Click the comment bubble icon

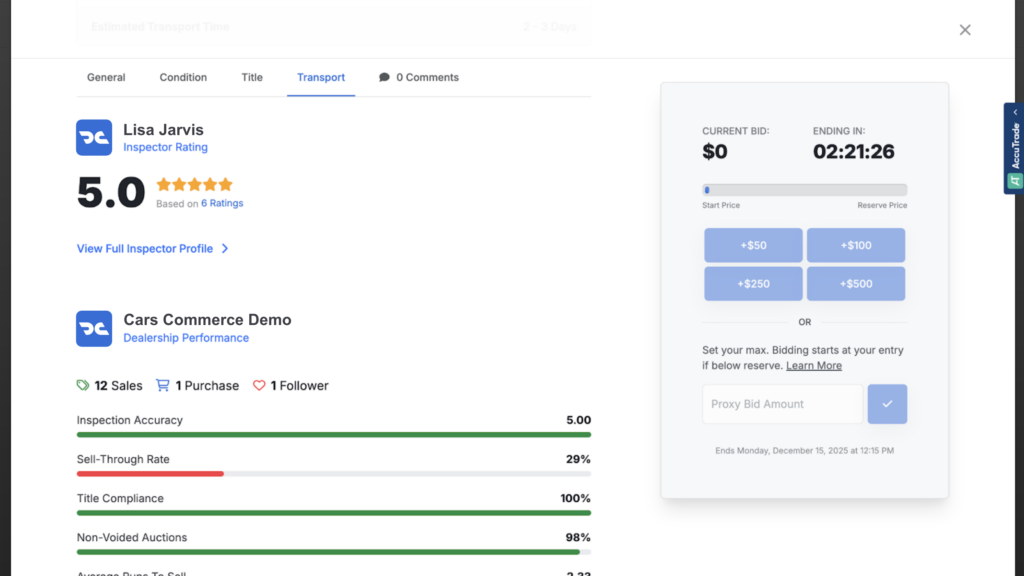384,77
